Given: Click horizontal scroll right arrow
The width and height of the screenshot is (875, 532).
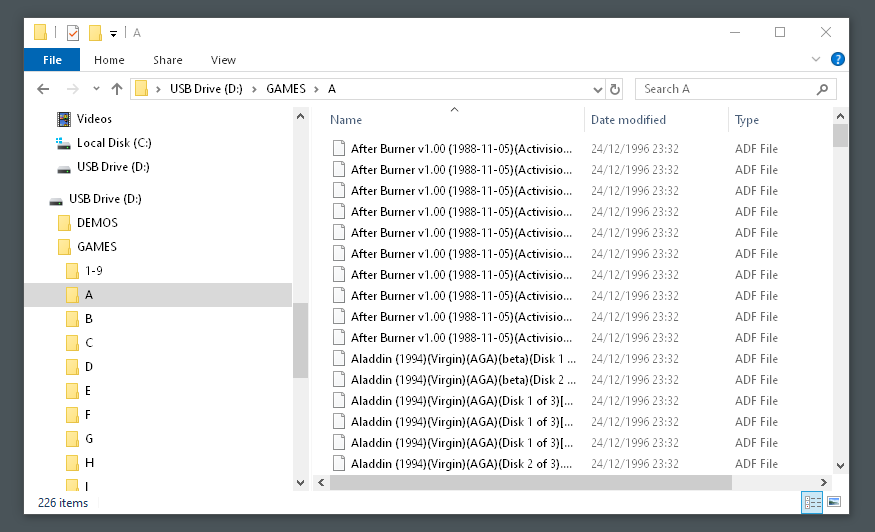Looking at the screenshot, I should (824, 482).
